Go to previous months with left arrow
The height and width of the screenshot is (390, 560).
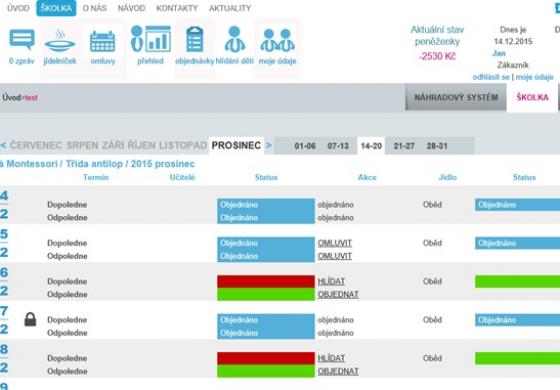(3, 145)
